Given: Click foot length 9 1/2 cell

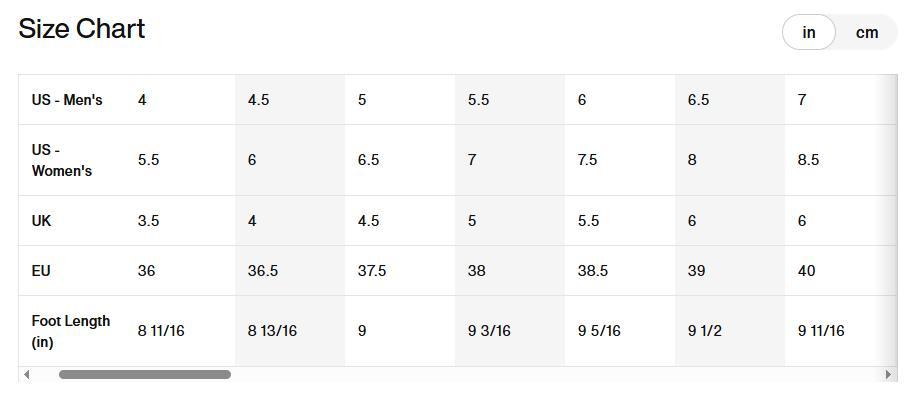Looking at the screenshot, I should (705, 331).
